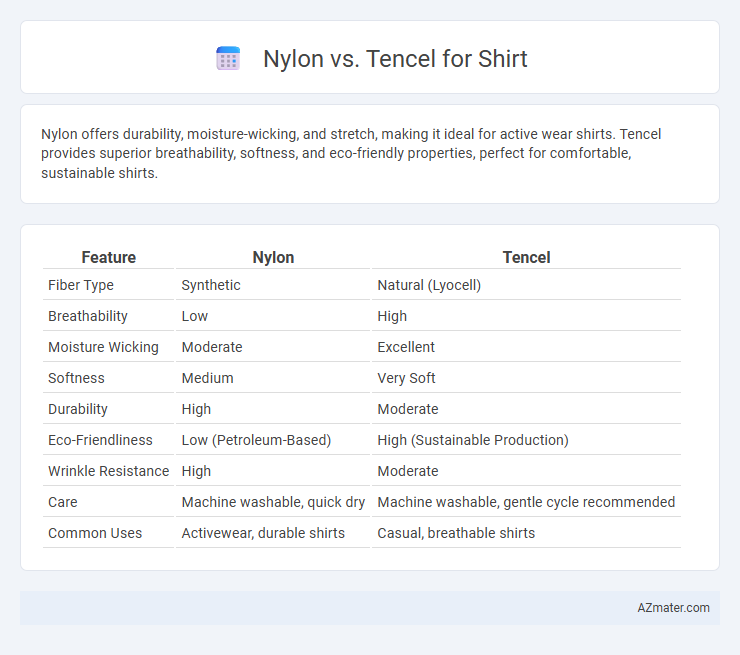Click the 'Nylon' column header

273,257
